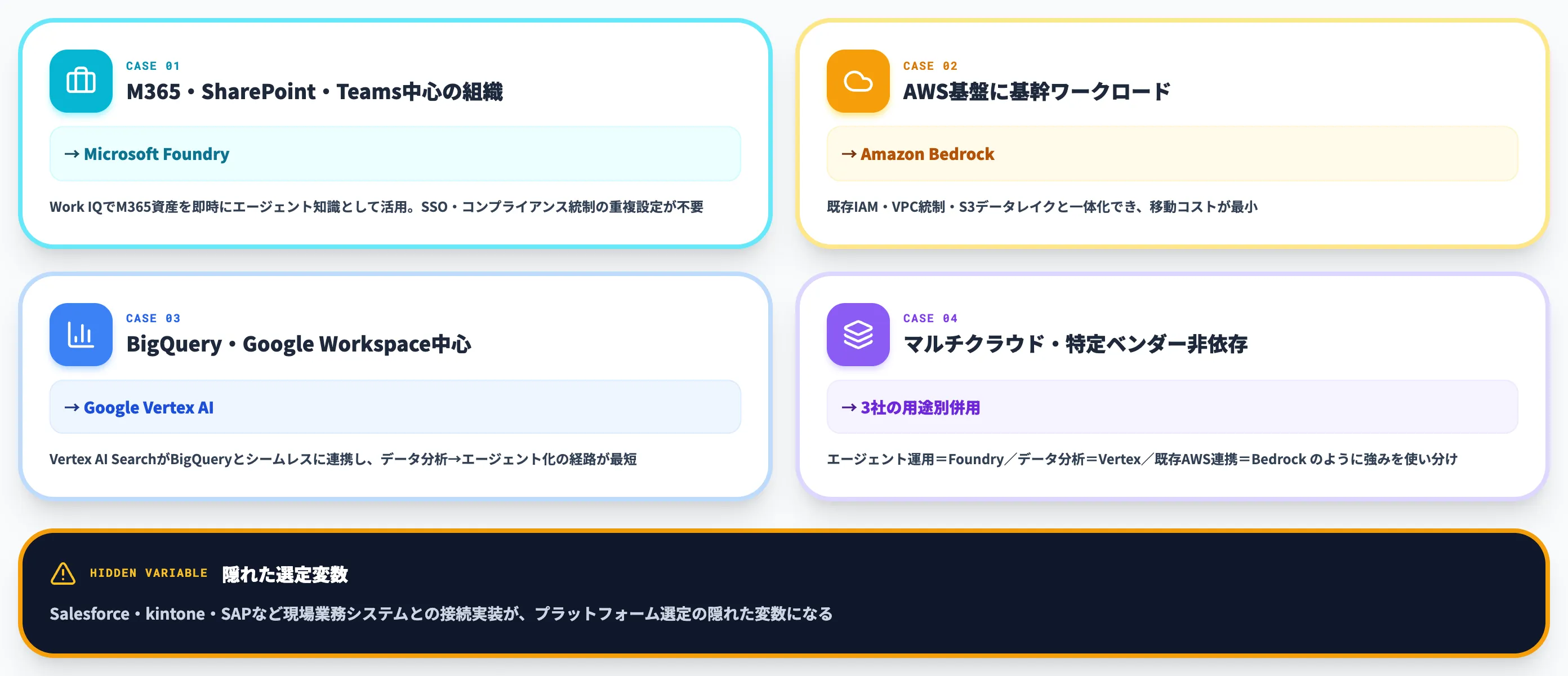Click heading M365・SharePoint・Teams中心の組織
Screen dimensions: 1568x676
314,92
